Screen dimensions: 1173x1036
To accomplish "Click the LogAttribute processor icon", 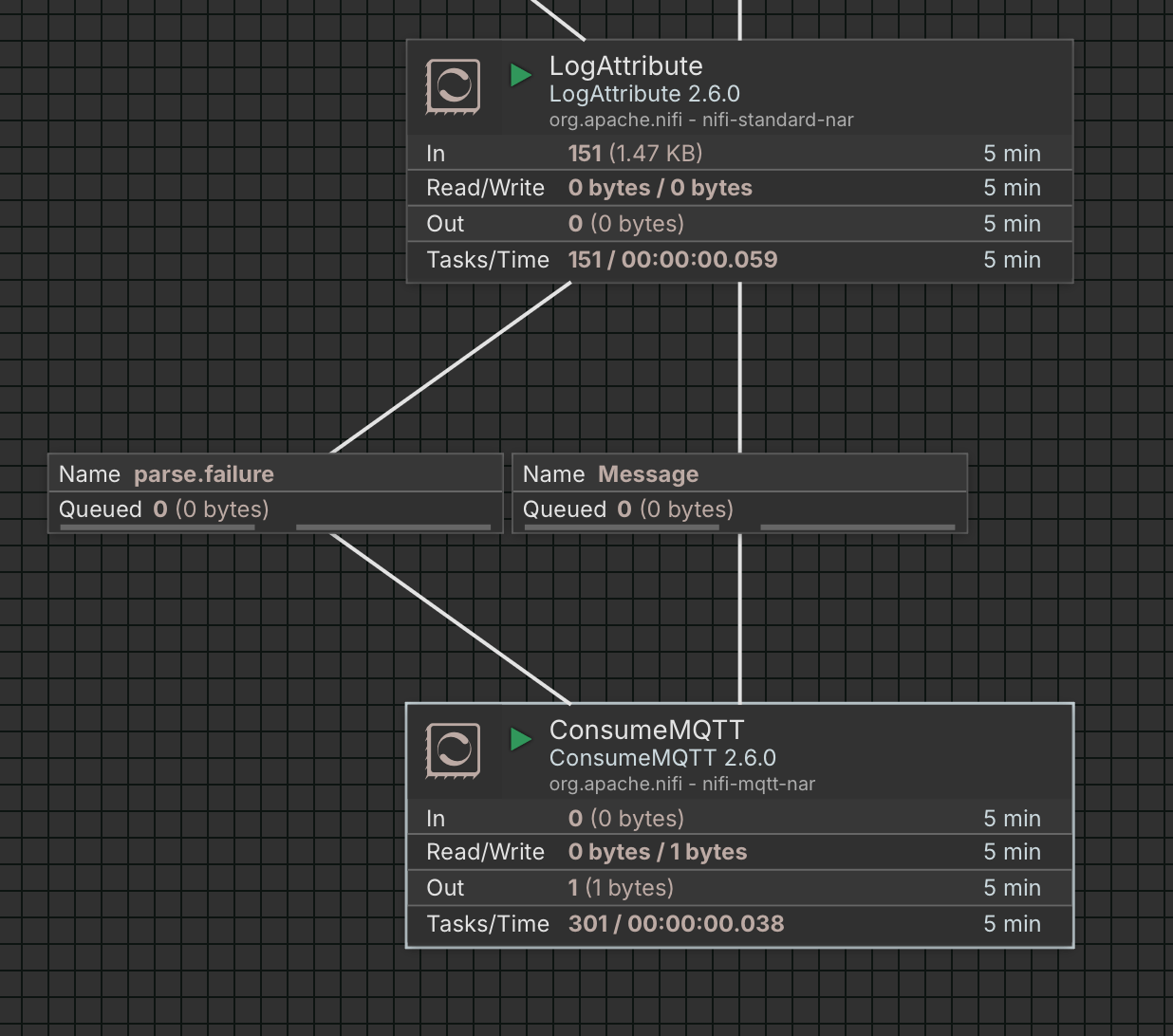I will [454, 86].
